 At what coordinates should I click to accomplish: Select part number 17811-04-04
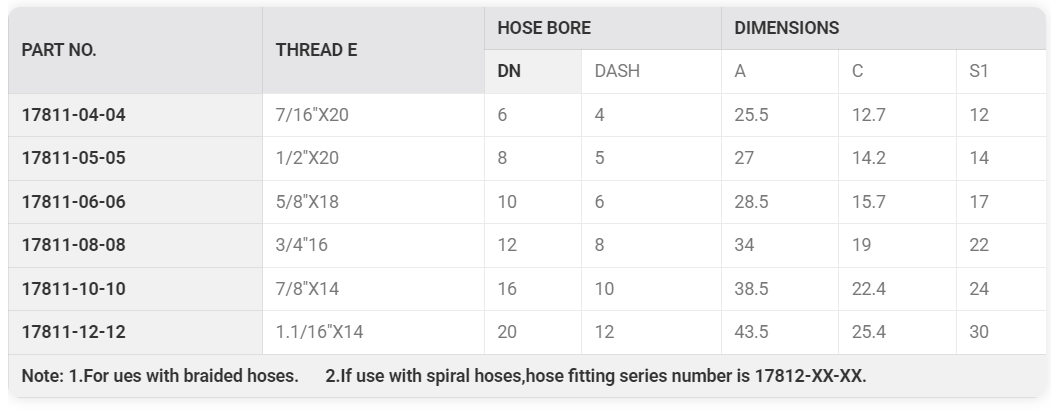[x=73, y=115]
